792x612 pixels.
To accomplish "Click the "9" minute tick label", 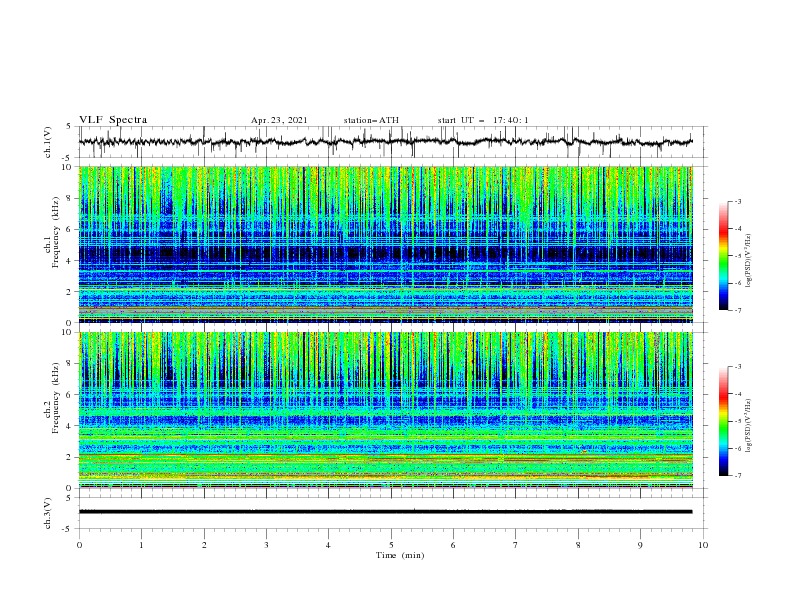I will click(640, 545).
